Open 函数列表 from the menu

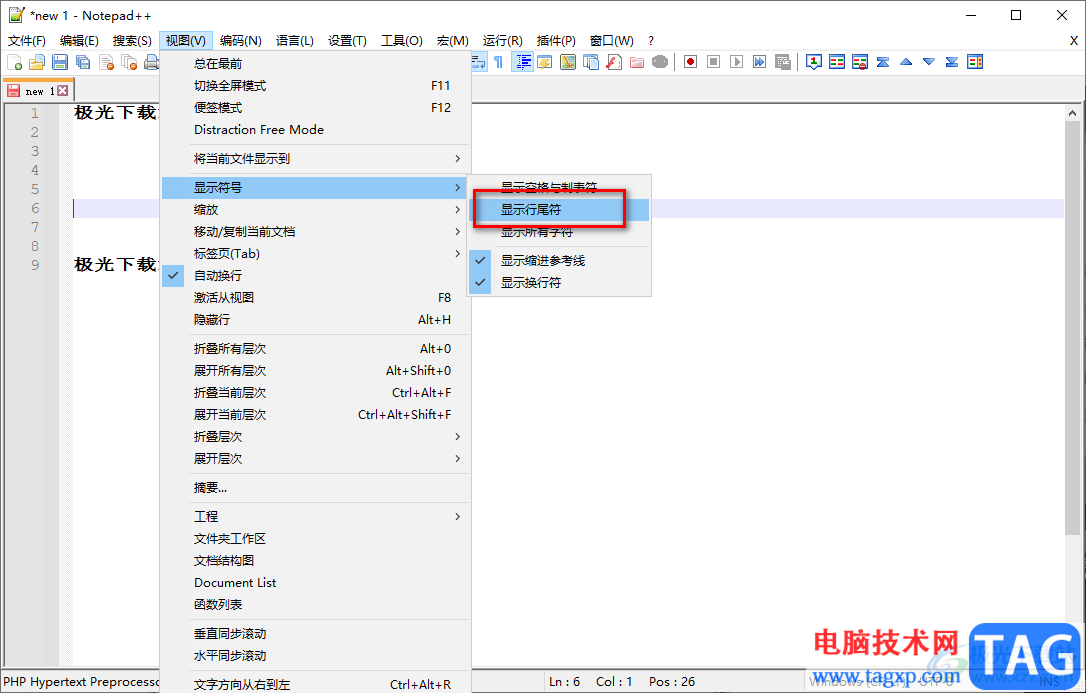click(315, 604)
